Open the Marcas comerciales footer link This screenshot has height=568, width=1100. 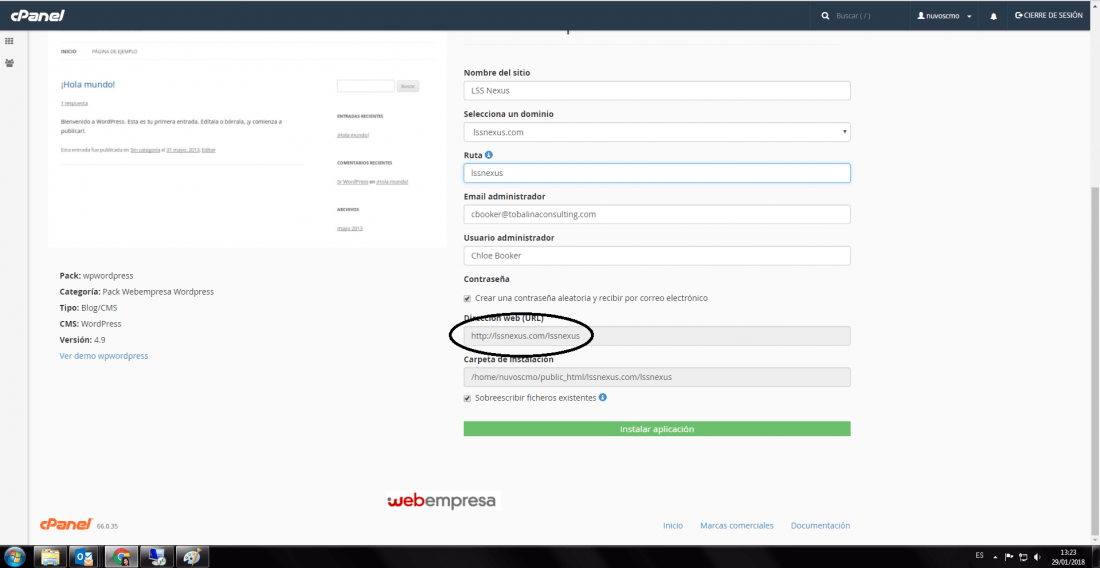pyautogui.click(x=737, y=525)
